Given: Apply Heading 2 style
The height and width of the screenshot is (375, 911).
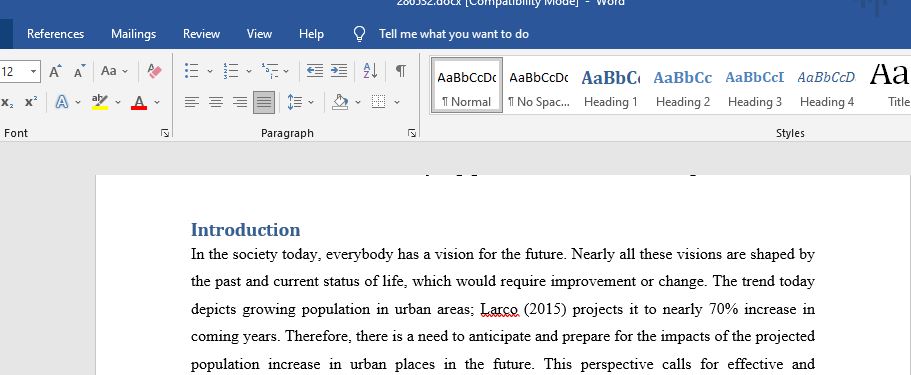Looking at the screenshot, I should tap(683, 85).
